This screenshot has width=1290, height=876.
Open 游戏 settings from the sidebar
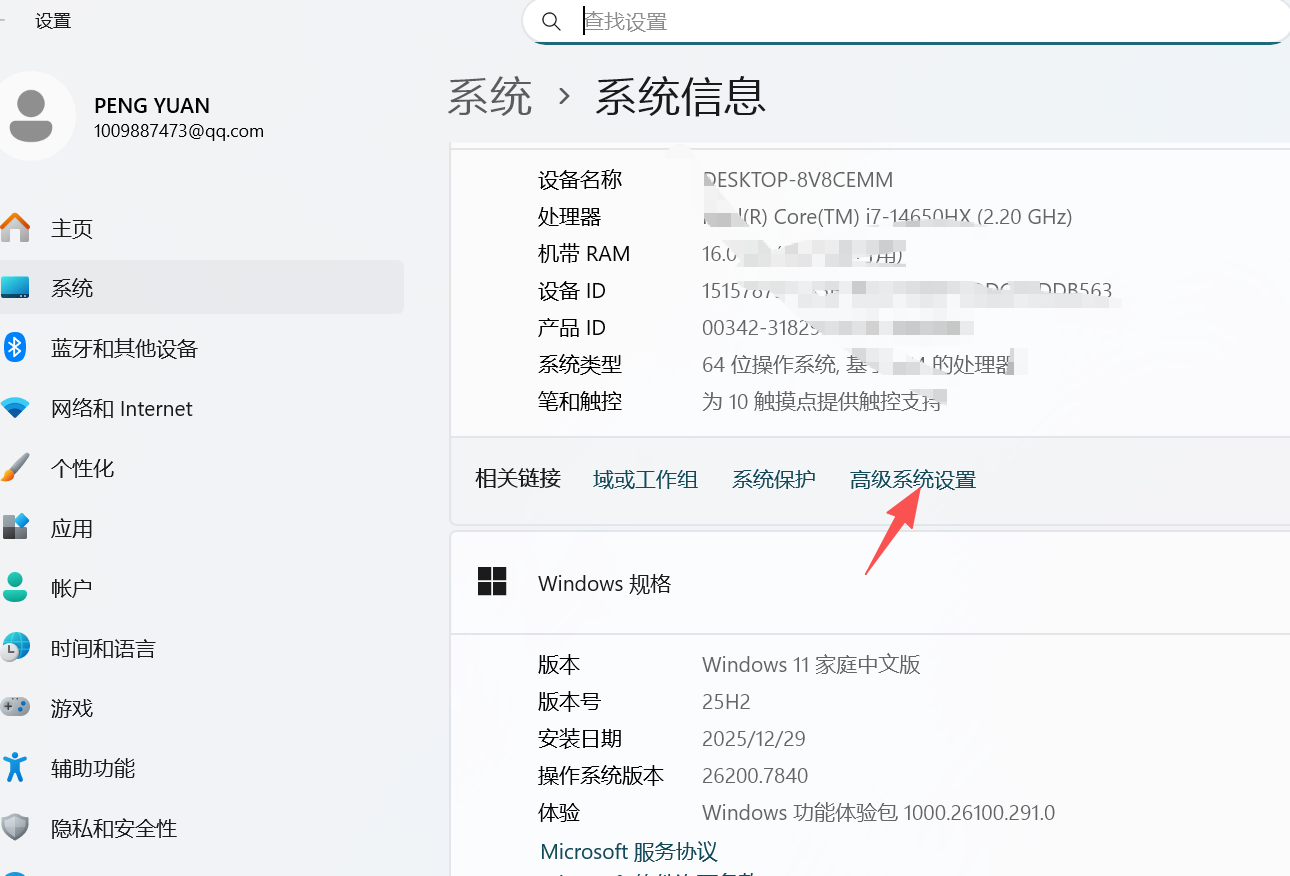[x=72, y=708]
